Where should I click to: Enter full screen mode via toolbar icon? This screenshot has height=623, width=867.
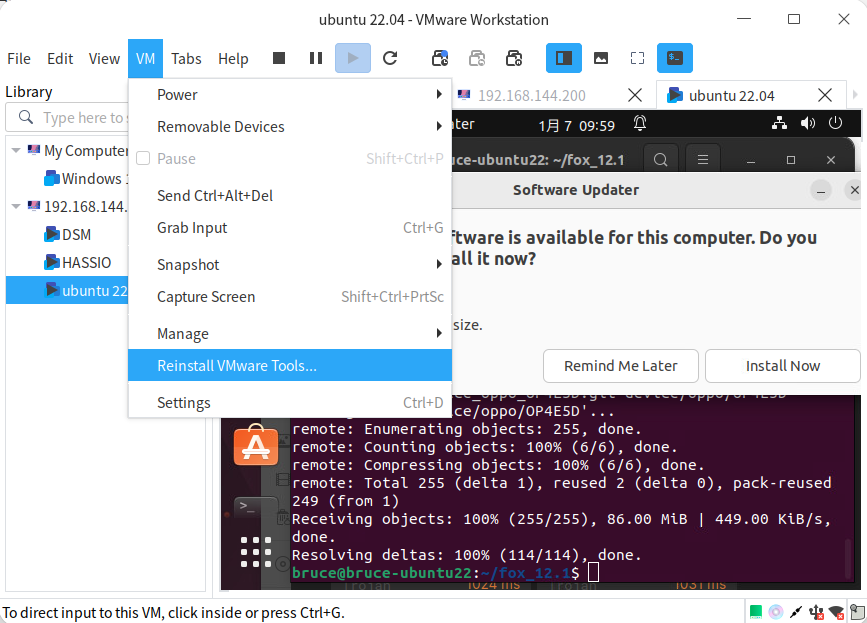click(x=637, y=59)
